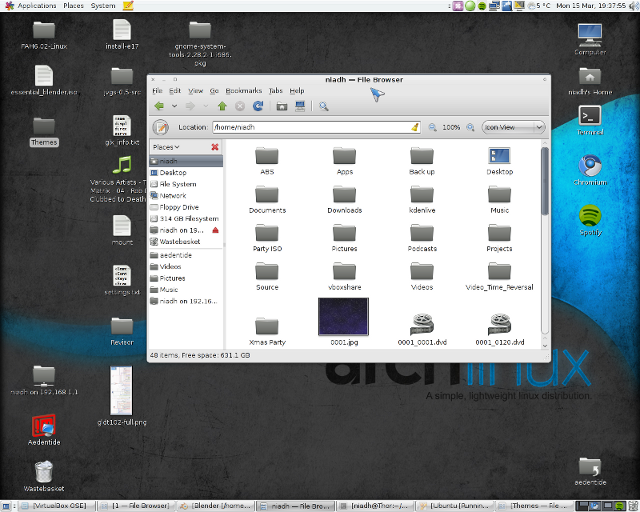Click the show desktop button in bottom panel
Viewport: 640px width, 512px height.
(7, 506)
